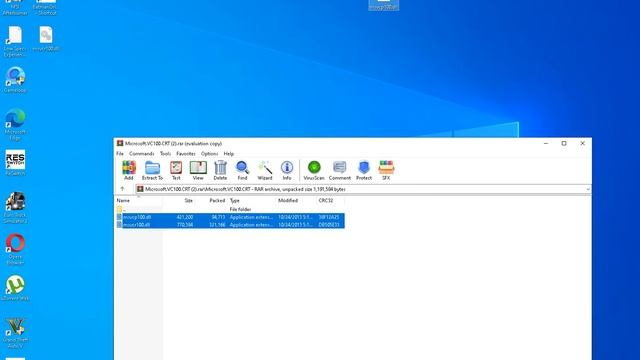The image size is (640, 360).
Task: Select the uTorrent Web desktop shortcut
Action: pos(15,288)
